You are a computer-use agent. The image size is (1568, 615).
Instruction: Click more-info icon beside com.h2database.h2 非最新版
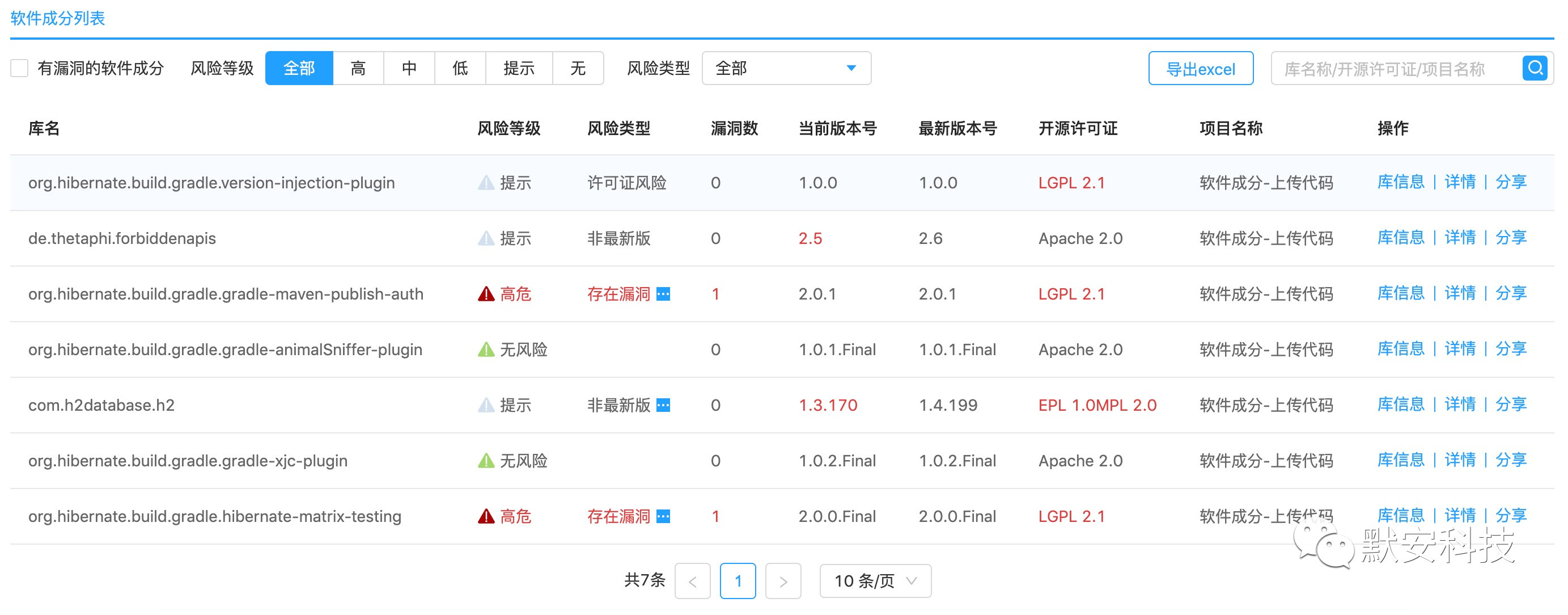[663, 405]
